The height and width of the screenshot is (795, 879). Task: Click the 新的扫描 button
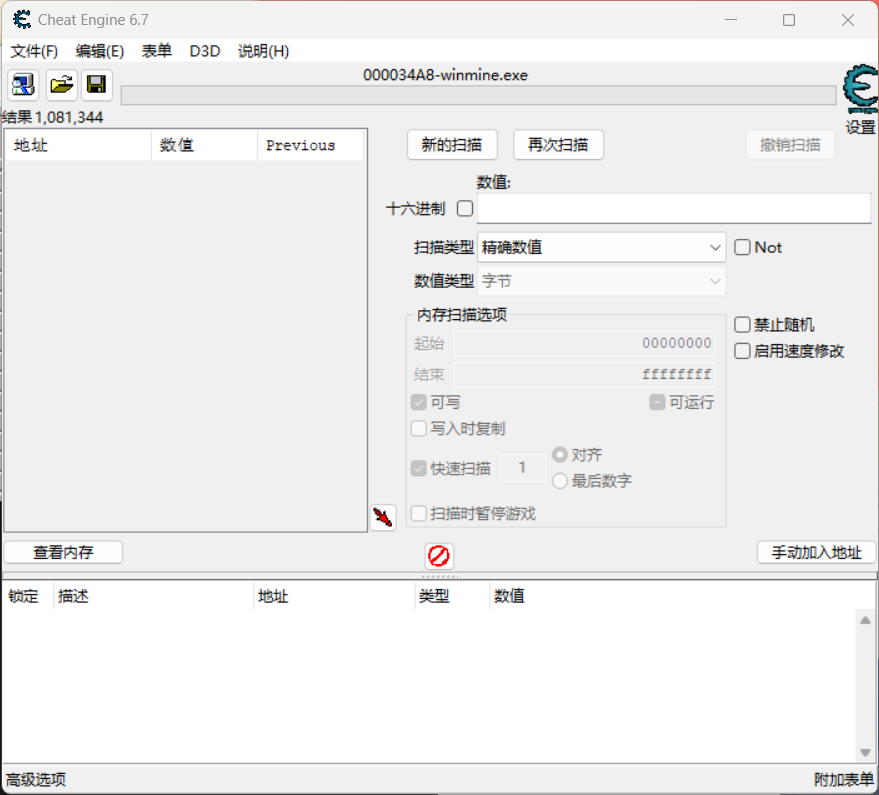[452, 145]
